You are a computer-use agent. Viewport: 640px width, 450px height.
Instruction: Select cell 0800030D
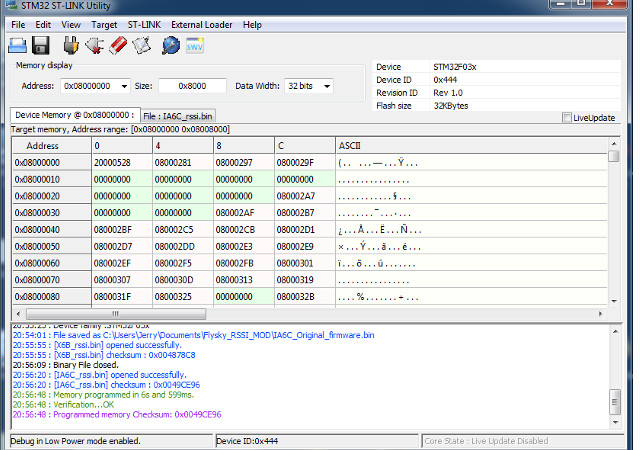(x=182, y=280)
